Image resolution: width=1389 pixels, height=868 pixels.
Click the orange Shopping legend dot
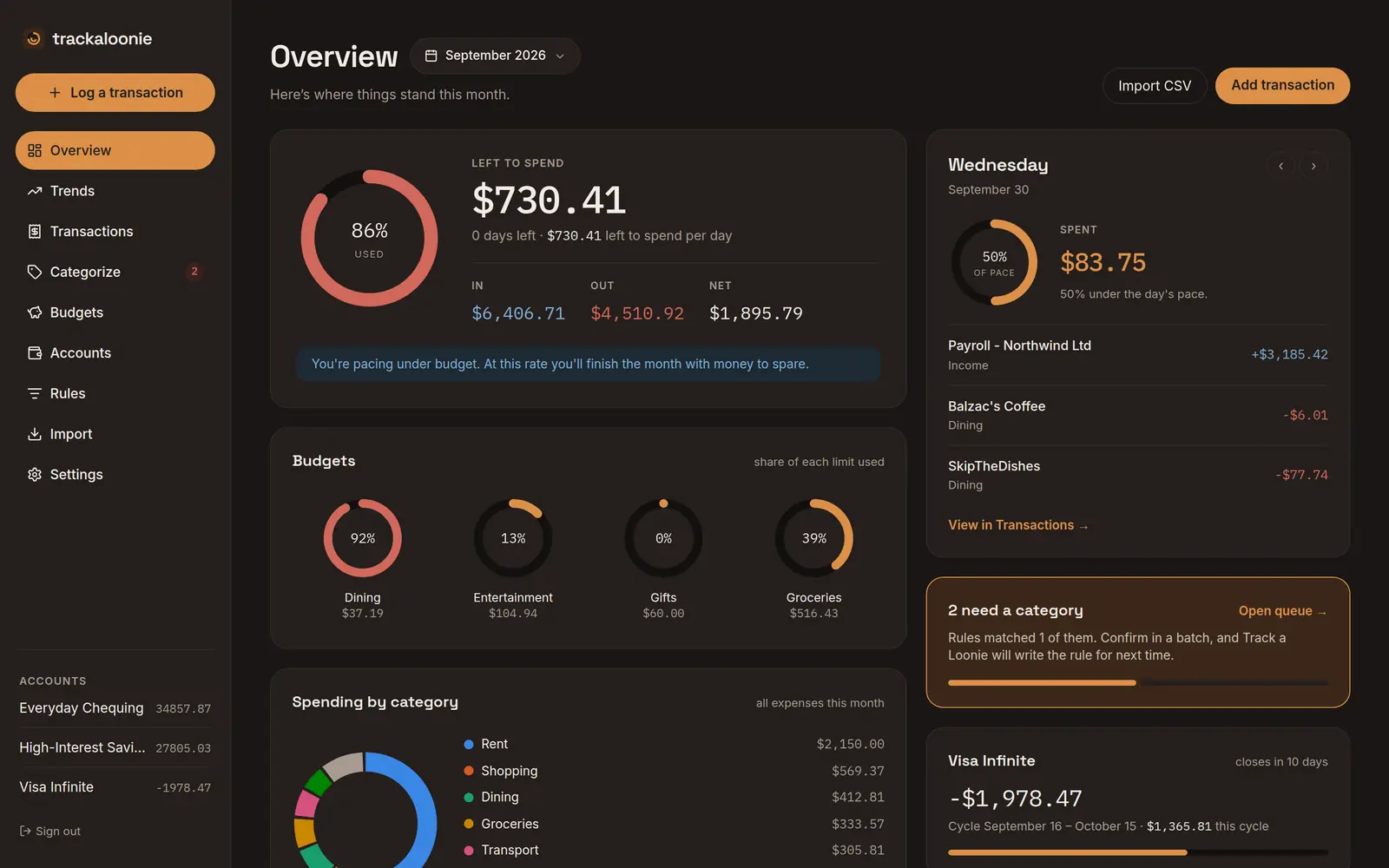[469, 771]
